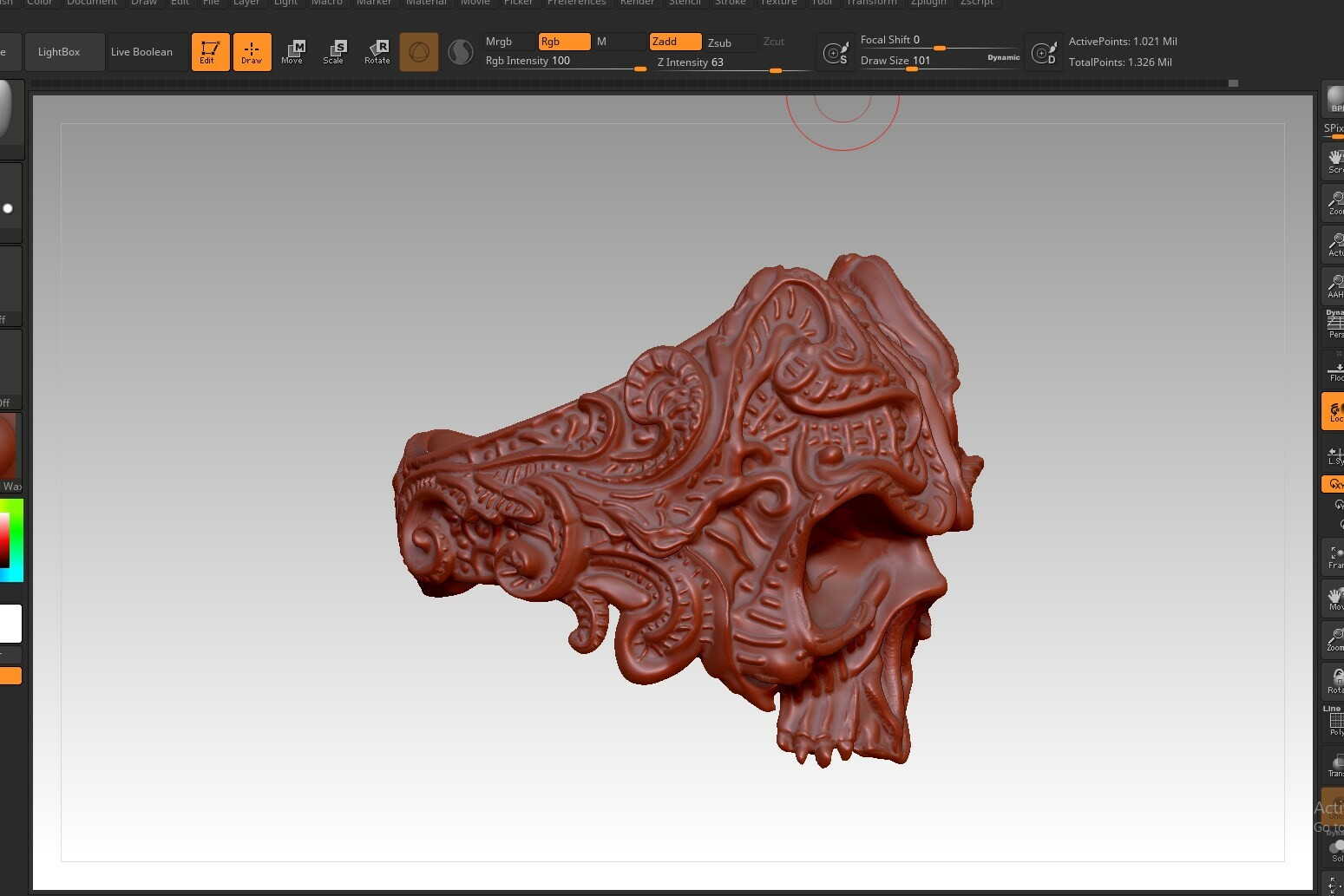
Task: Toggle the Floor grid display
Action: coord(1334,368)
